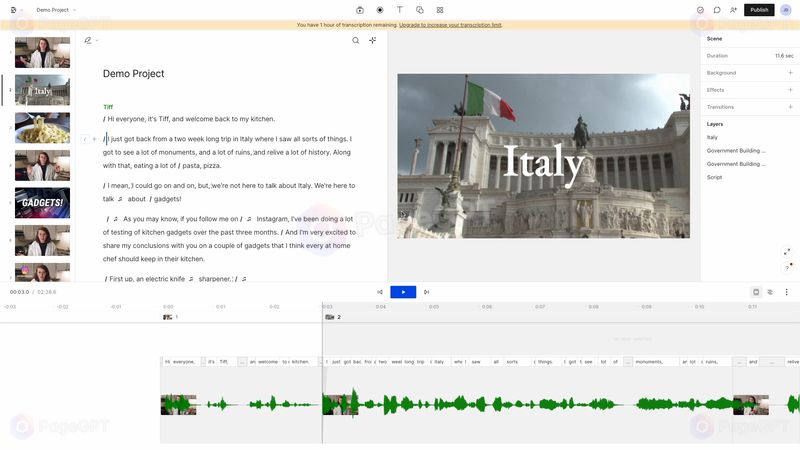Image resolution: width=800 pixels, height=450 pixels.
Task: Select the pasta plate scene thumbnail
Action: click(42, 128)
